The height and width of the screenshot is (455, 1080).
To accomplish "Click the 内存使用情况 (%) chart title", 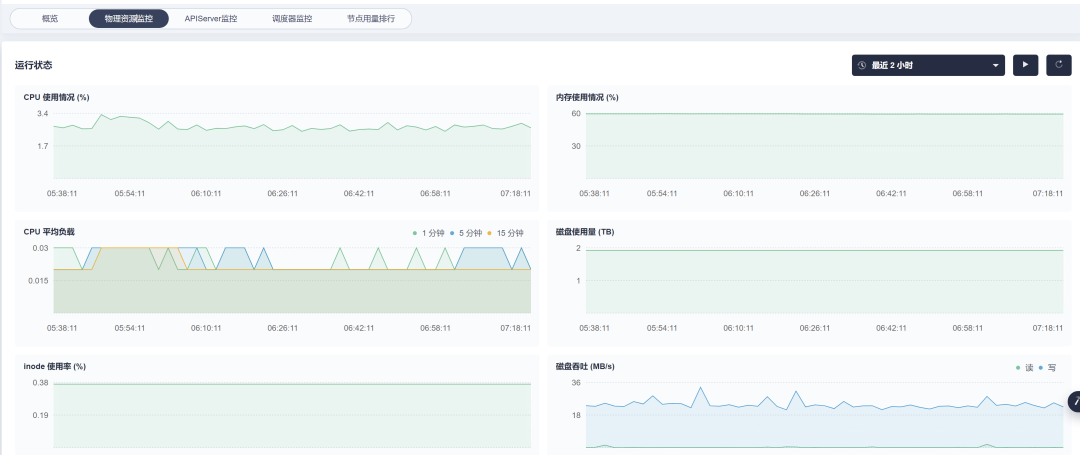I will pos(587,97).
